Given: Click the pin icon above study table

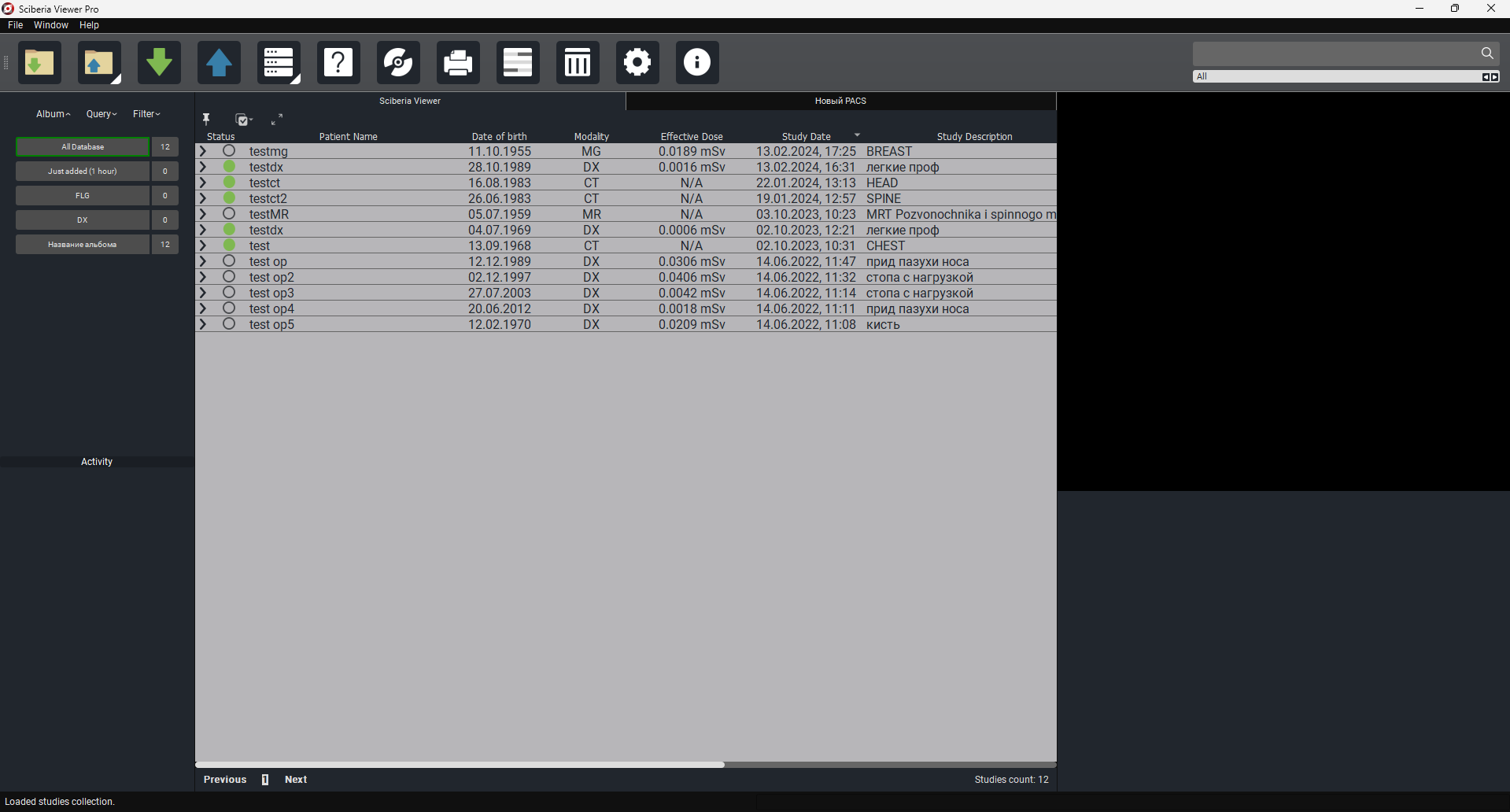Looking at the screenshot, I should click(x=206, y=120).
